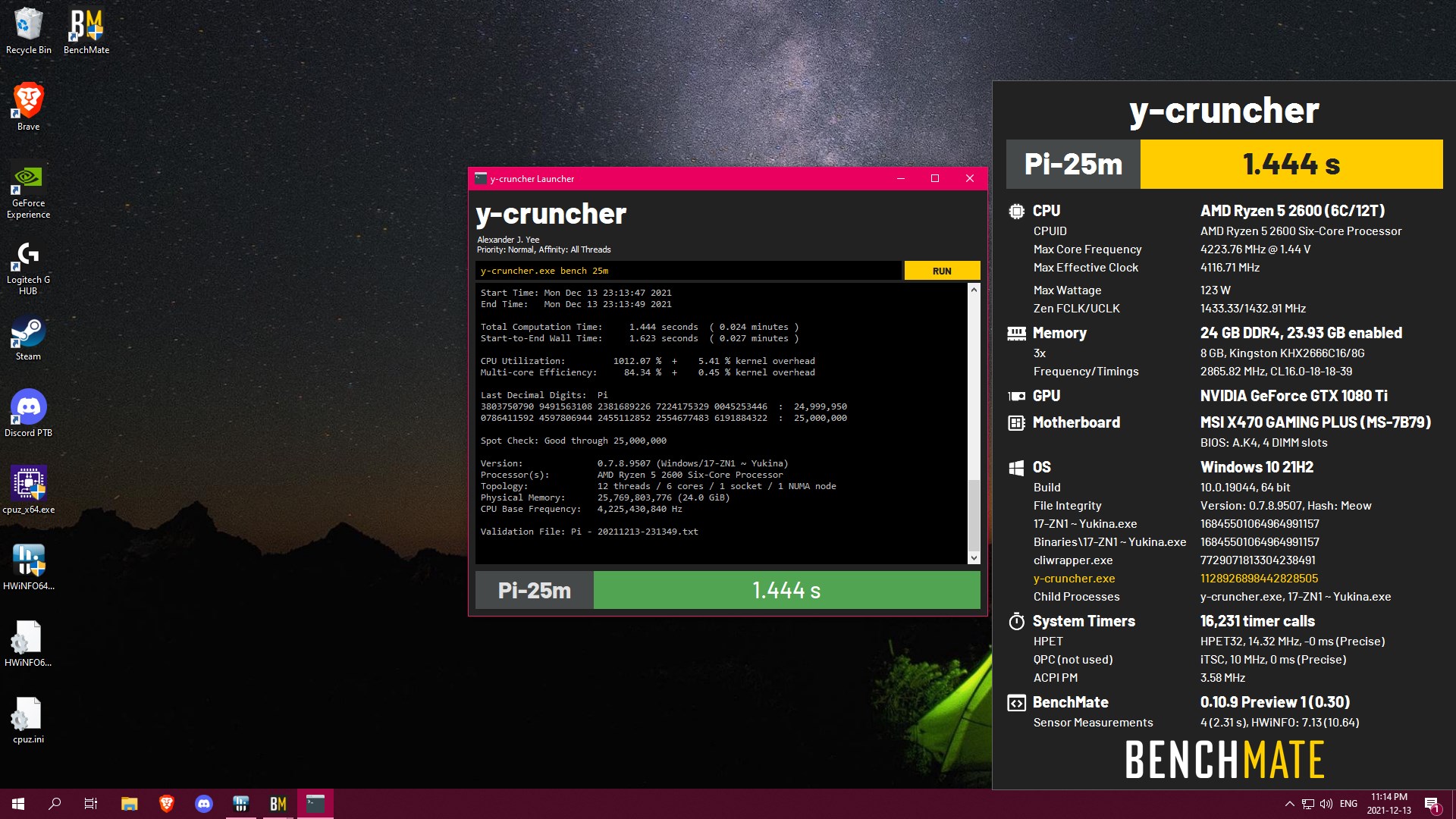1456x819 pixels.
Task: Open taskbar Search
Action: [55, 804]
